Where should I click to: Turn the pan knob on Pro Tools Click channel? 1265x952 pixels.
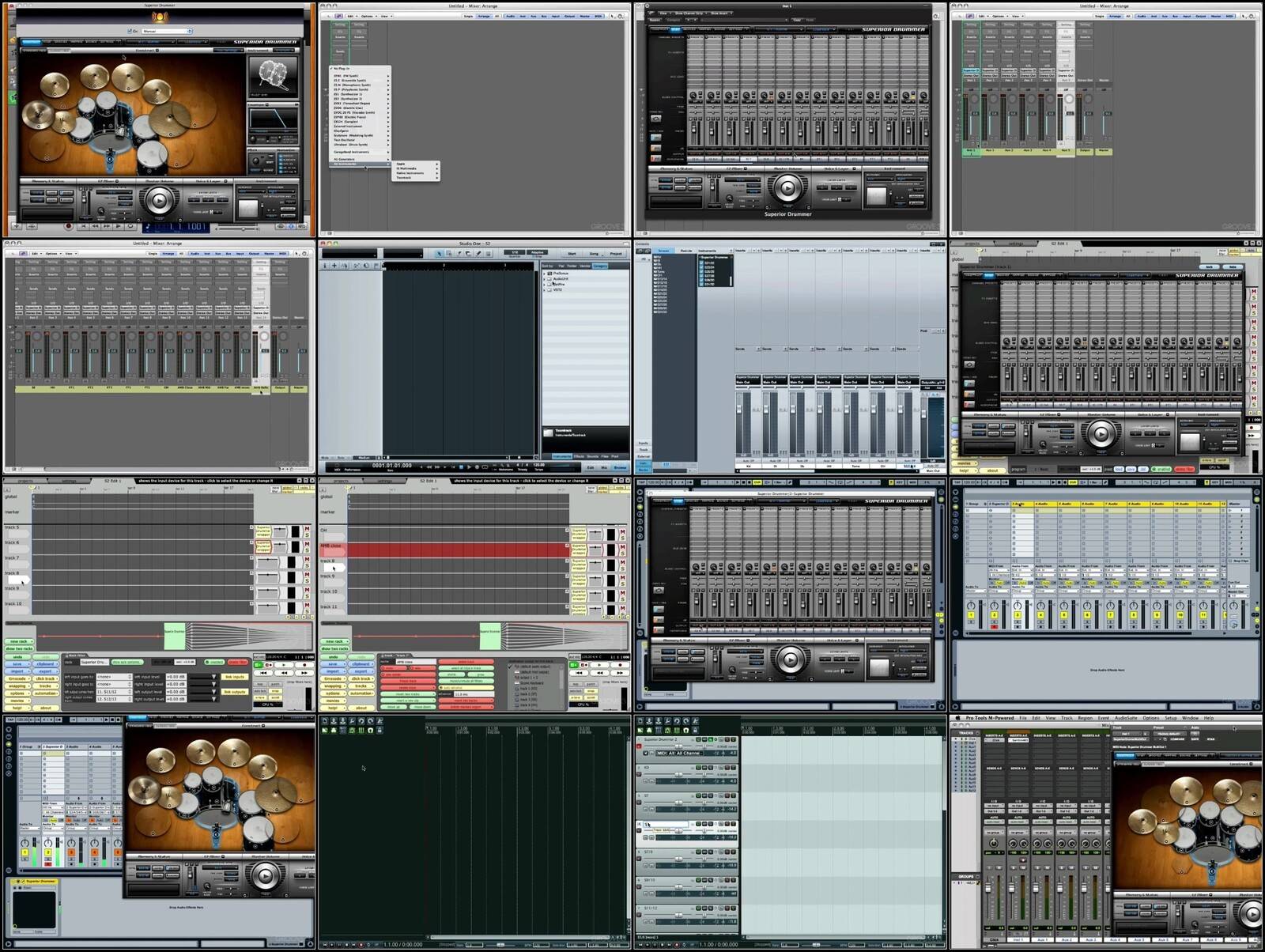point(994,844)
